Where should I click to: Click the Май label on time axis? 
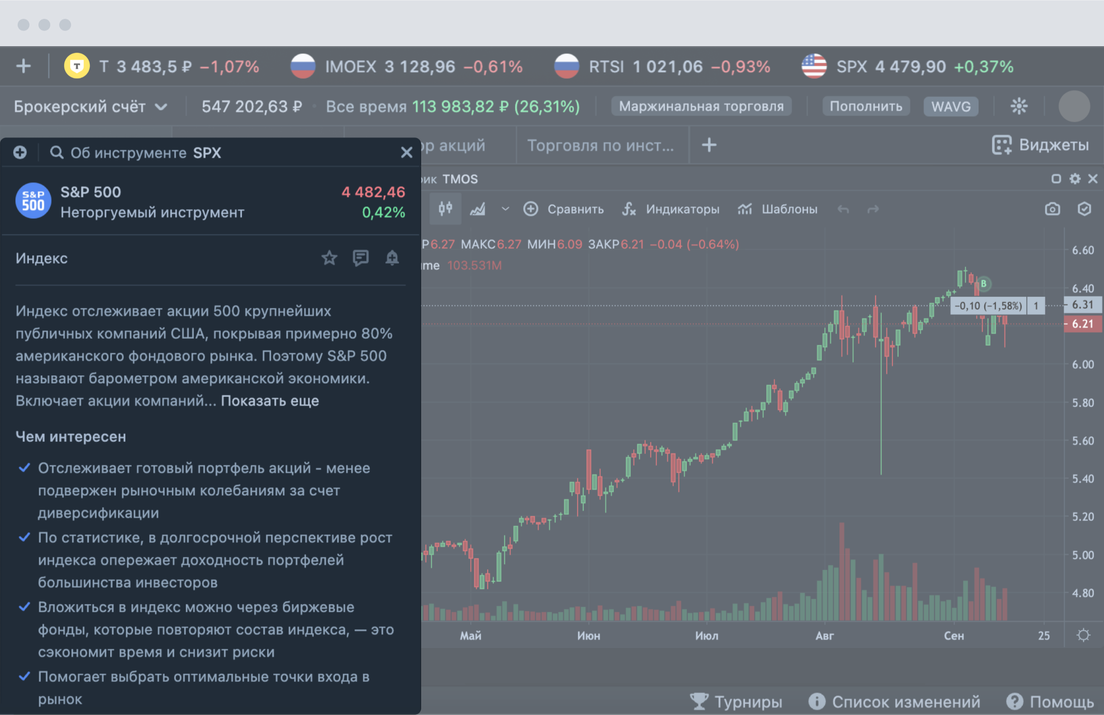tap(470, 636)
